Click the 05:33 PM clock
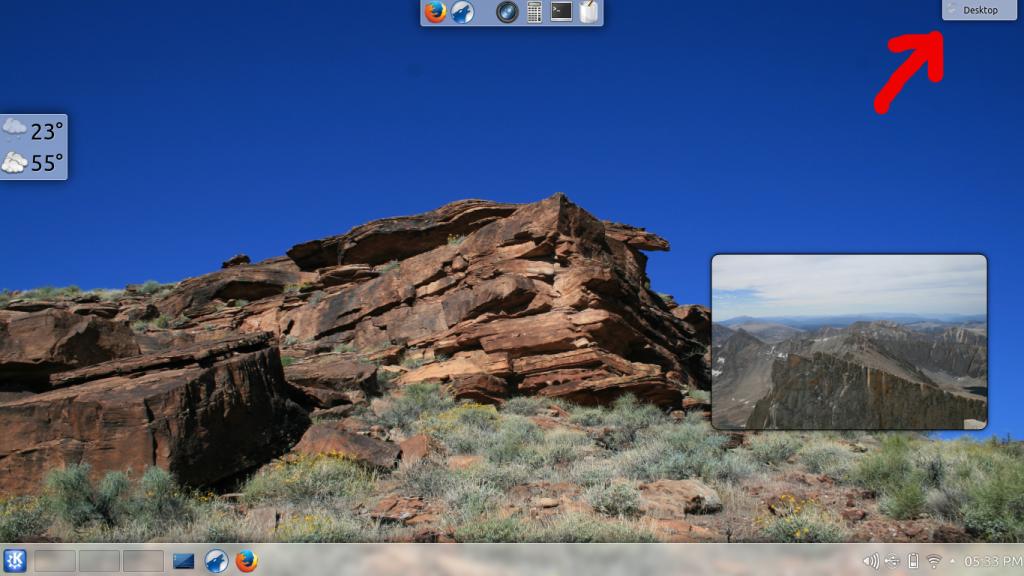This screenshot has width=1024, height=576. click(992, 561)
